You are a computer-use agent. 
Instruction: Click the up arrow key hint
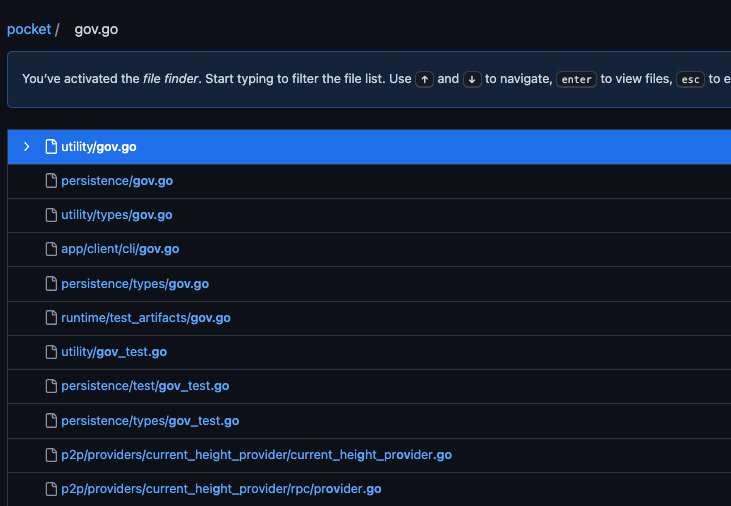(x=424, y=79)
